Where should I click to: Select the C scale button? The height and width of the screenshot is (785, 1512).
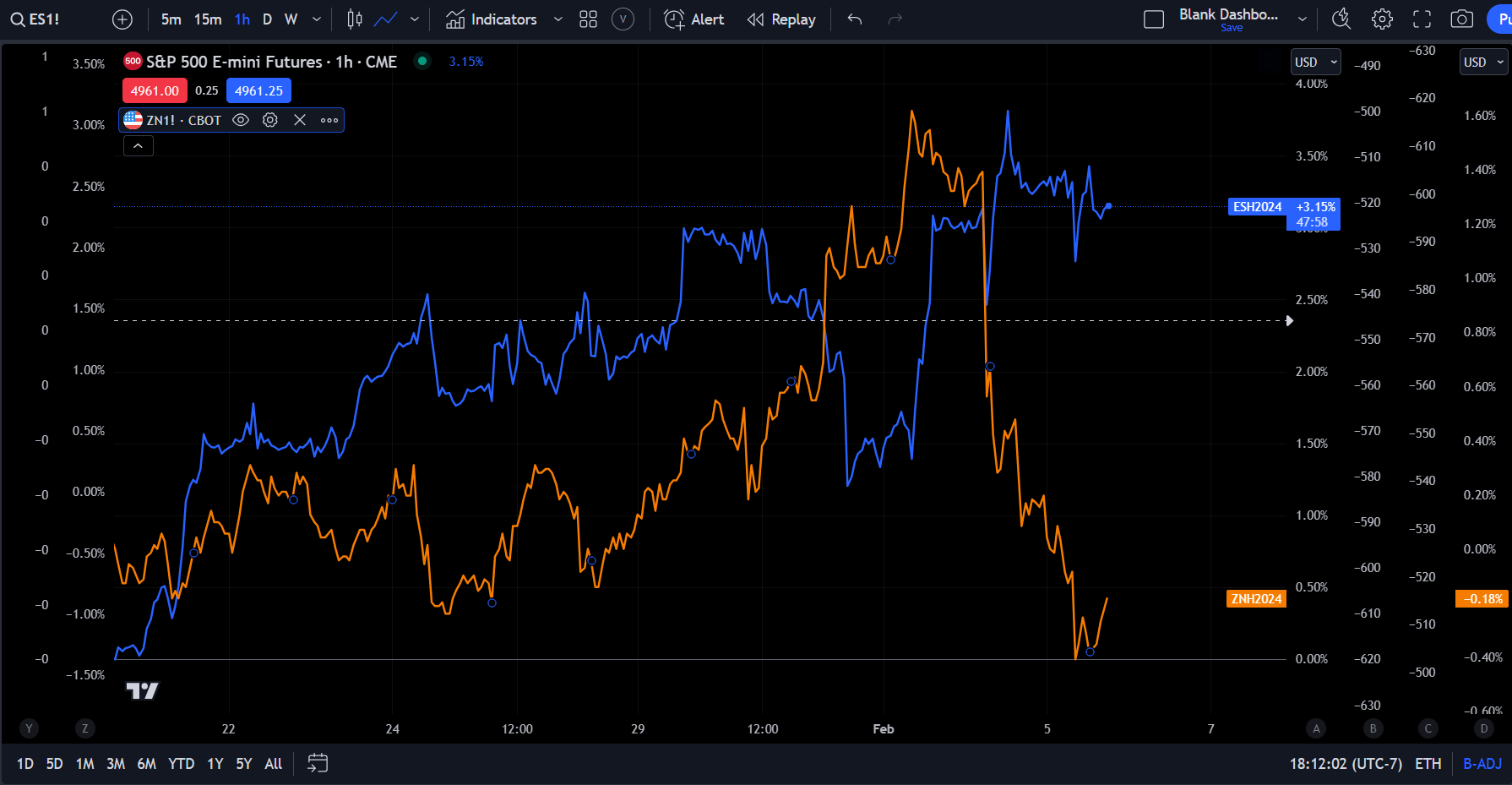(1428, 728)
